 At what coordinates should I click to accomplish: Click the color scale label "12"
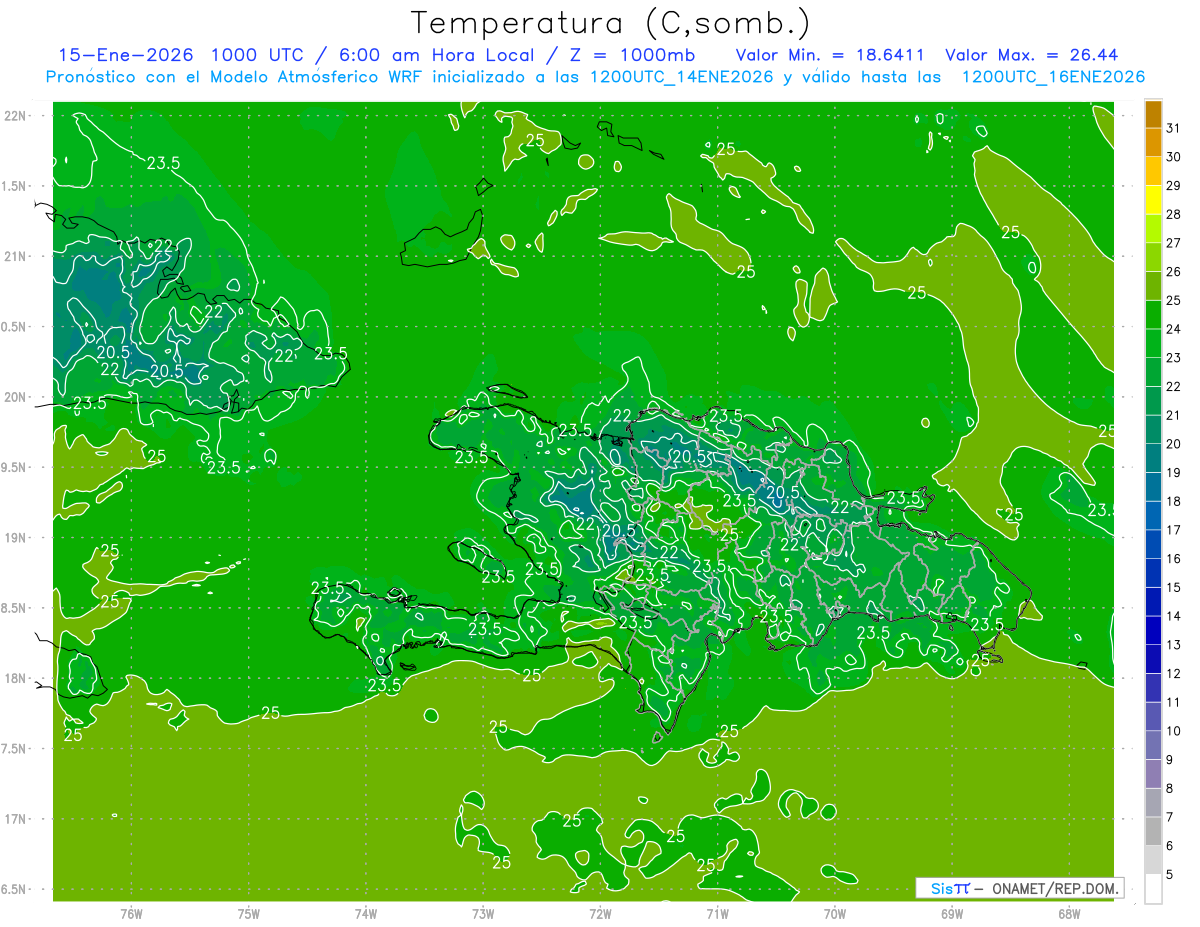tap(1173, 673)
